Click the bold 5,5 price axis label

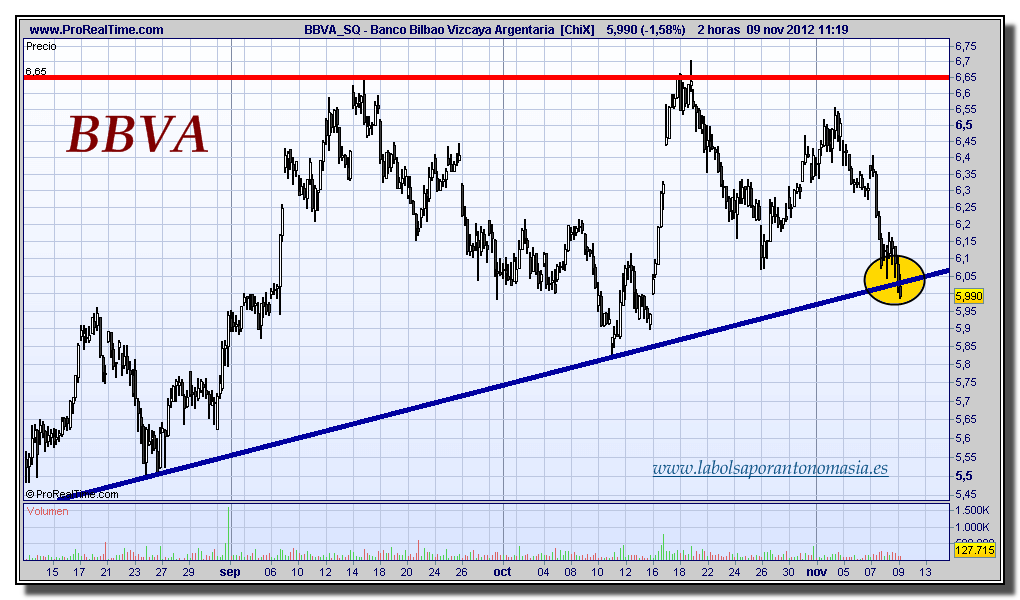click(964, 476)
